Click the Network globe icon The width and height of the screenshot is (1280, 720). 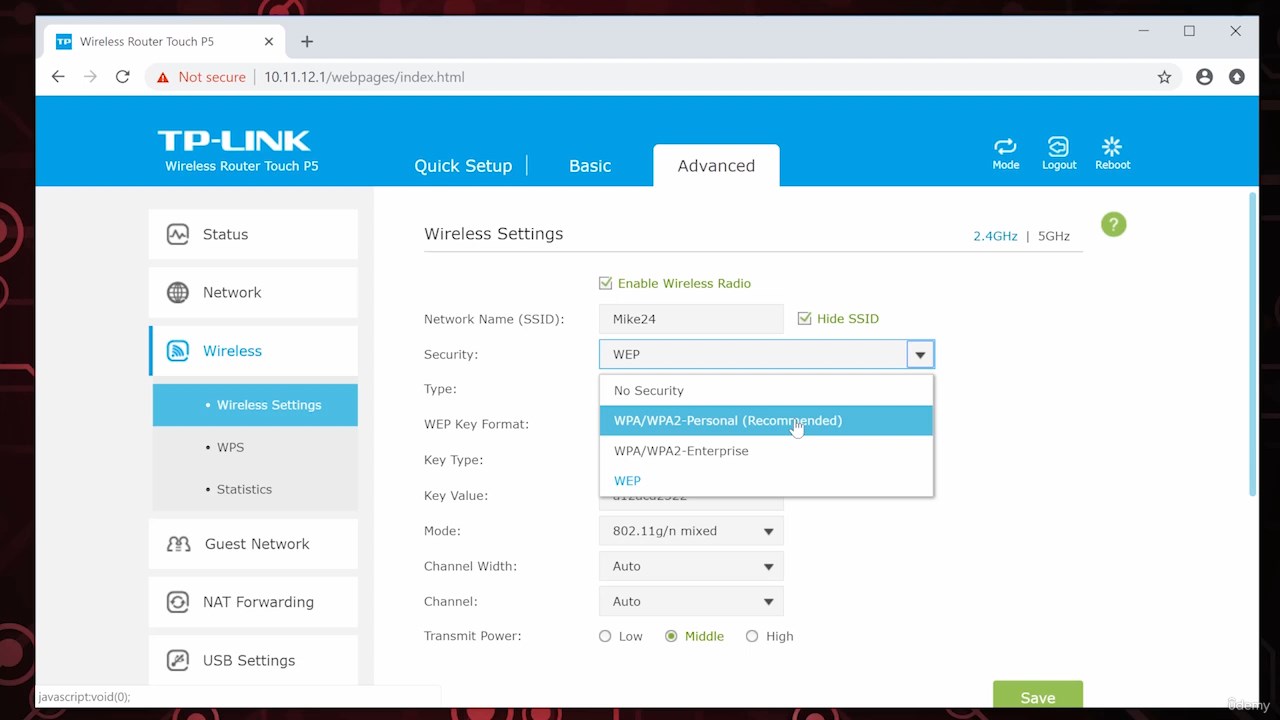click(x=178, y=292)
